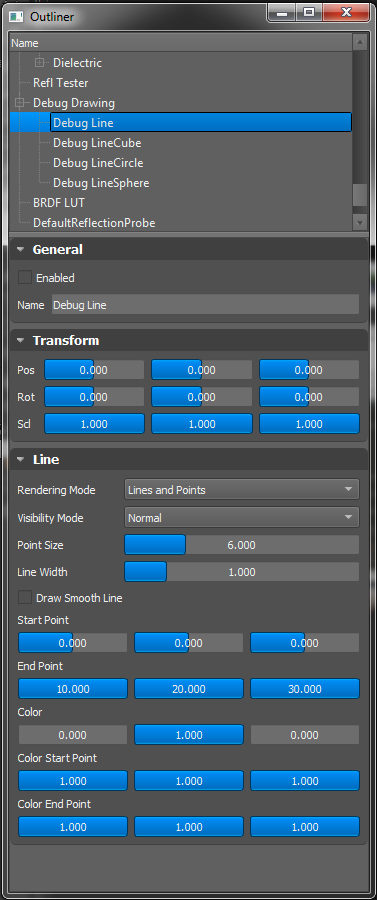
Task: Click the Pos Z value slider
Action: (309, 370)
